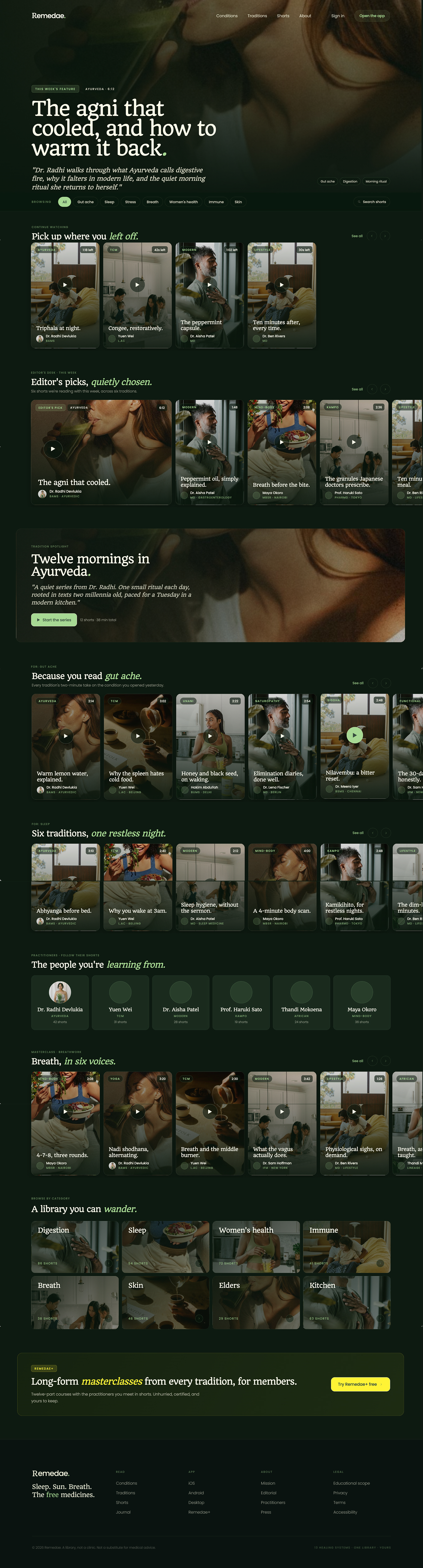Show next gut ache shorts

click(x=385, y=683)
